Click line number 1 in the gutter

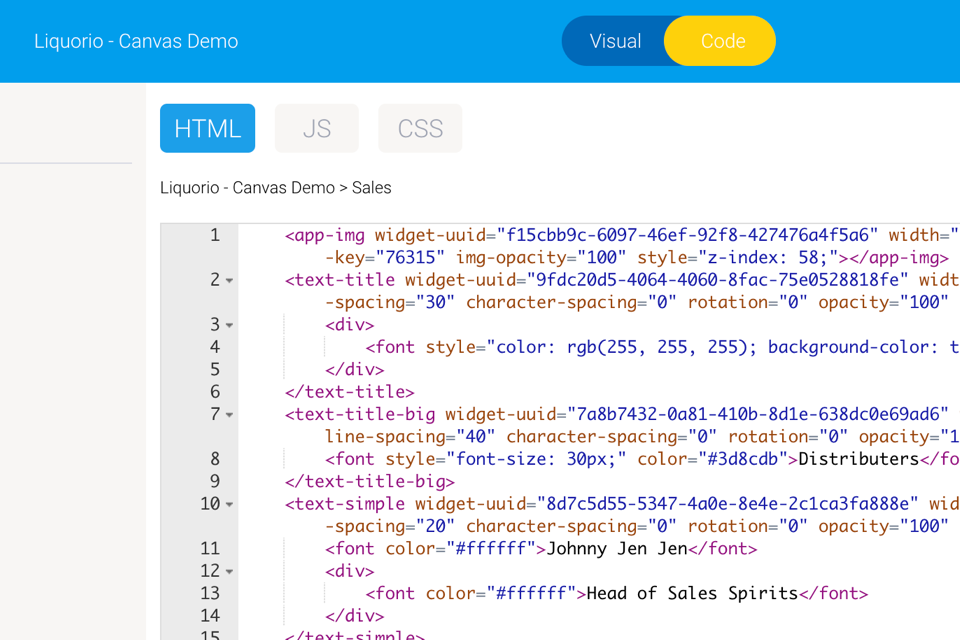click(x=214, y=236)
